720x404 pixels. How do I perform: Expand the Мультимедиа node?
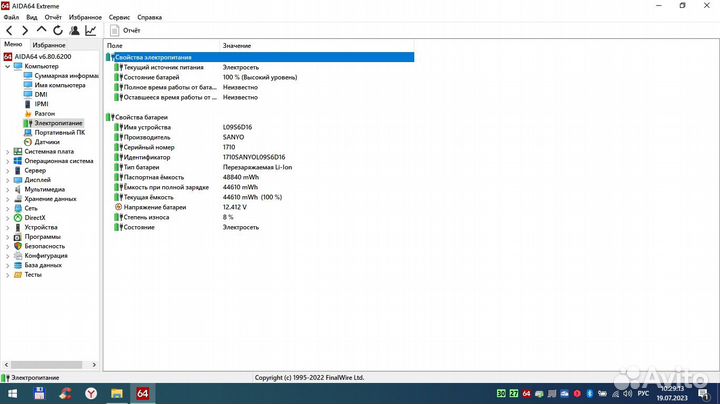pos(7,189)
